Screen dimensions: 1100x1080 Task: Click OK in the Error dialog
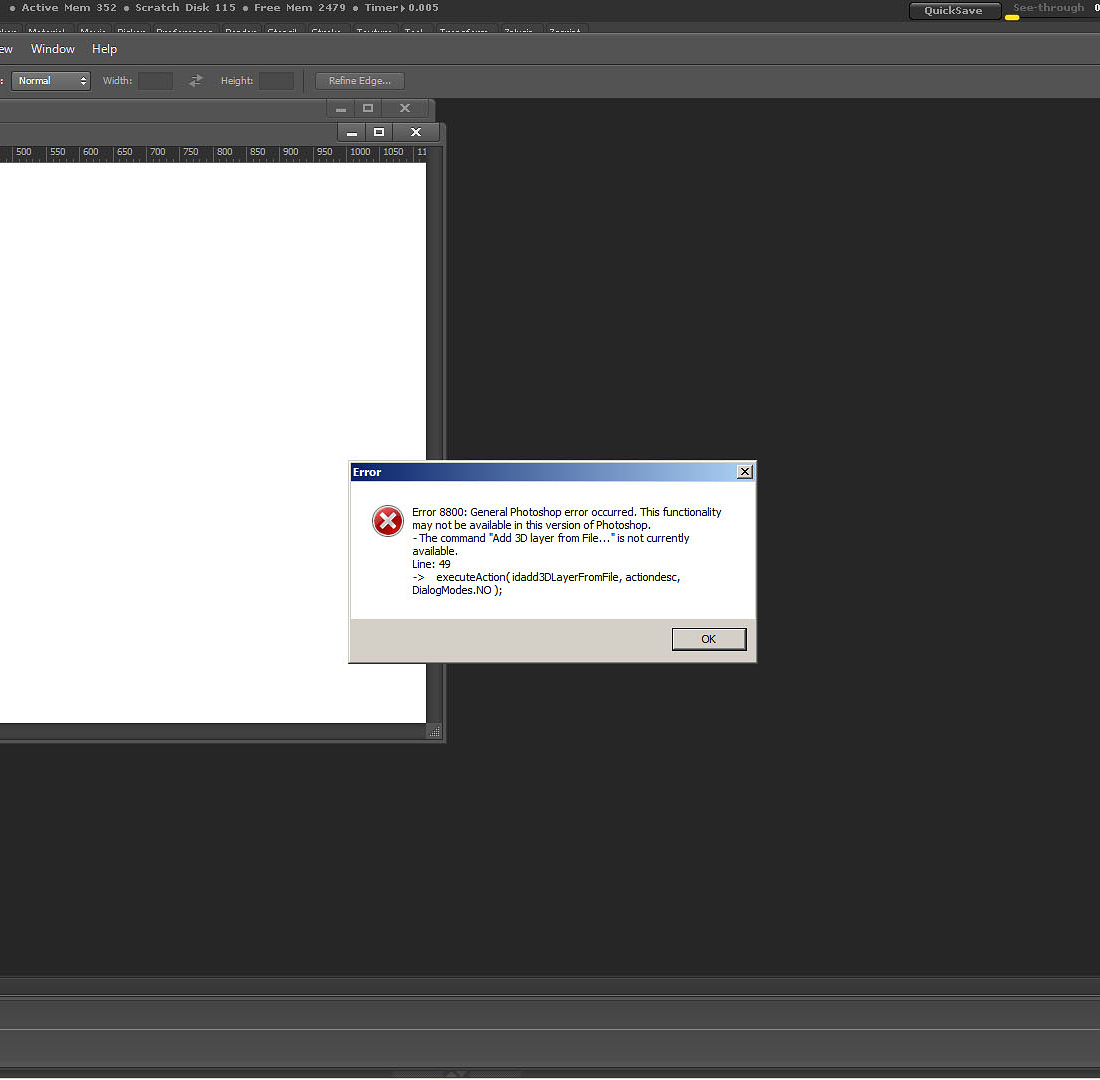pyautogui.click(x=709, y=639)
